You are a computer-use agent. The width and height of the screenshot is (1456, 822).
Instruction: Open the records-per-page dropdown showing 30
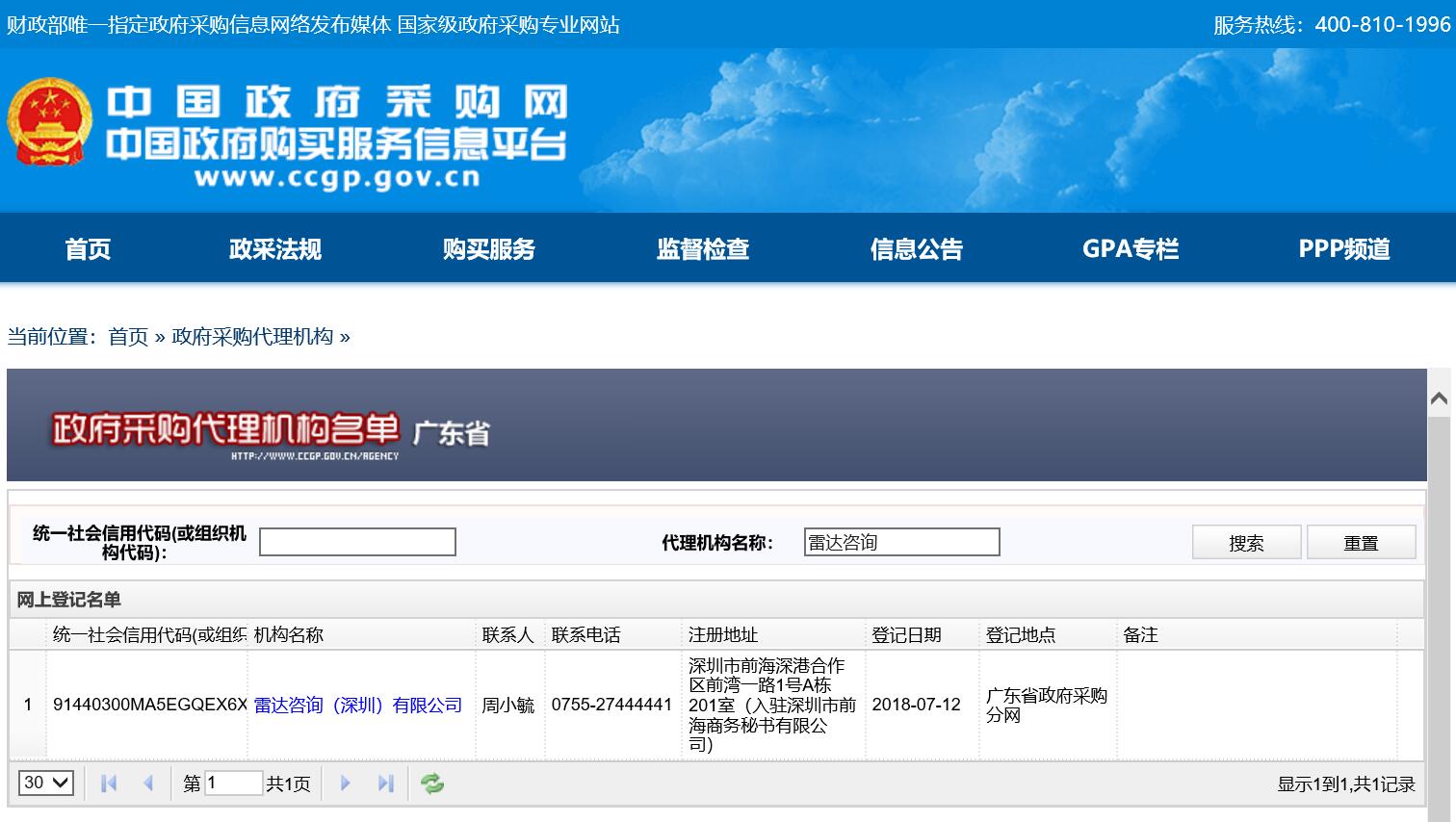(x=45, y=783)
